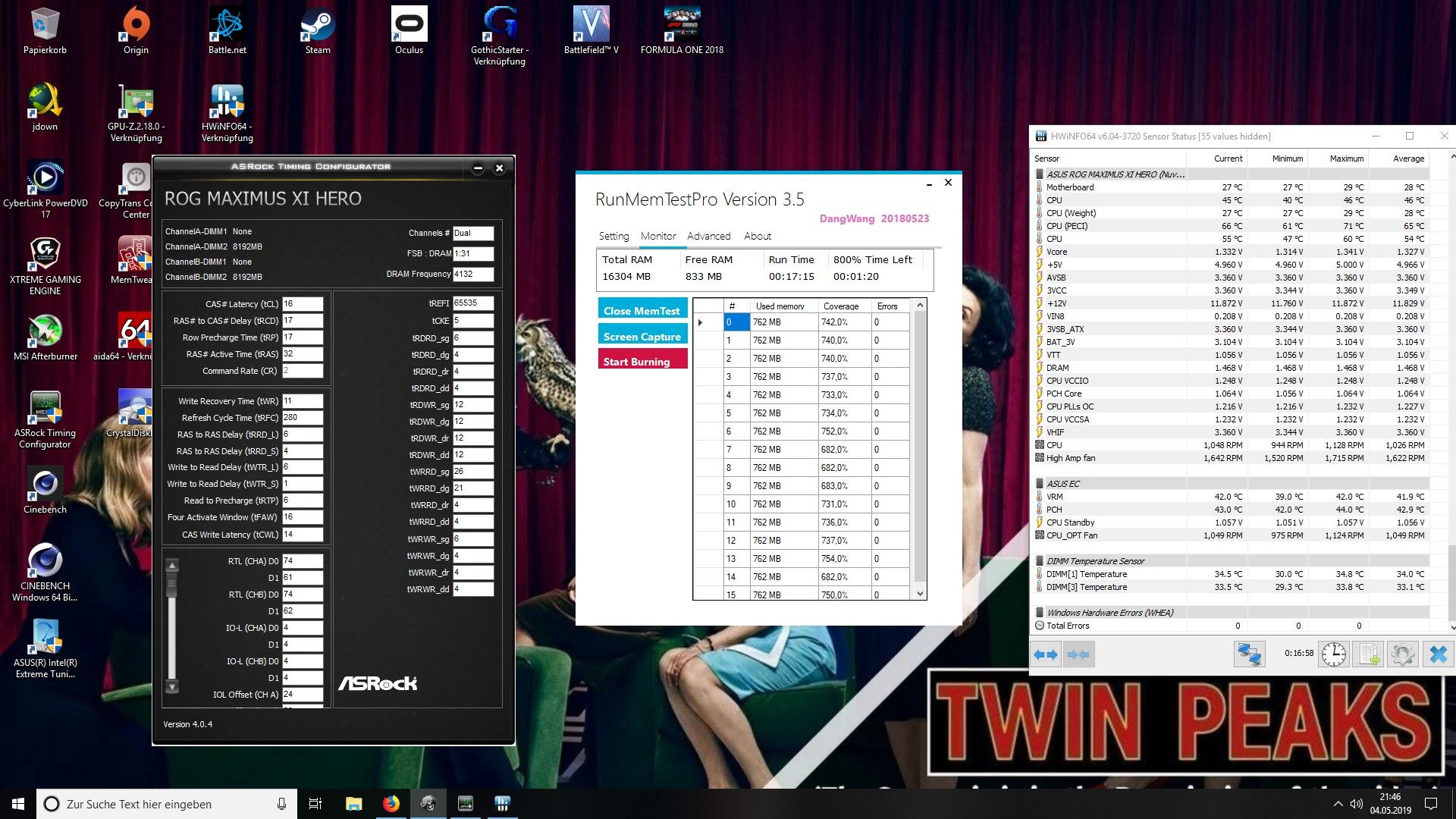1456x819 pixels.
Task: Open the About tab in RunMemTestPro
Action: click(x=757, y=236)
